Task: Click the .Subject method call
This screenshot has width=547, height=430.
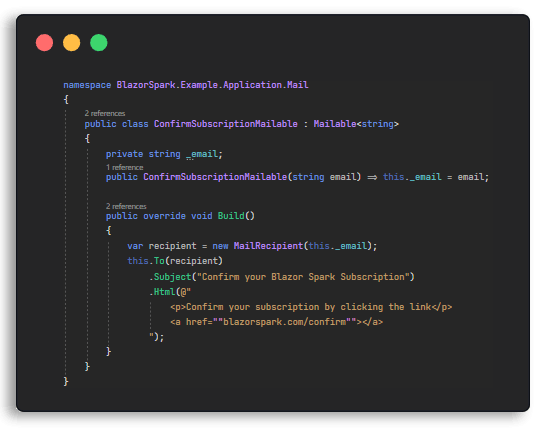Action: pos(171,277)
